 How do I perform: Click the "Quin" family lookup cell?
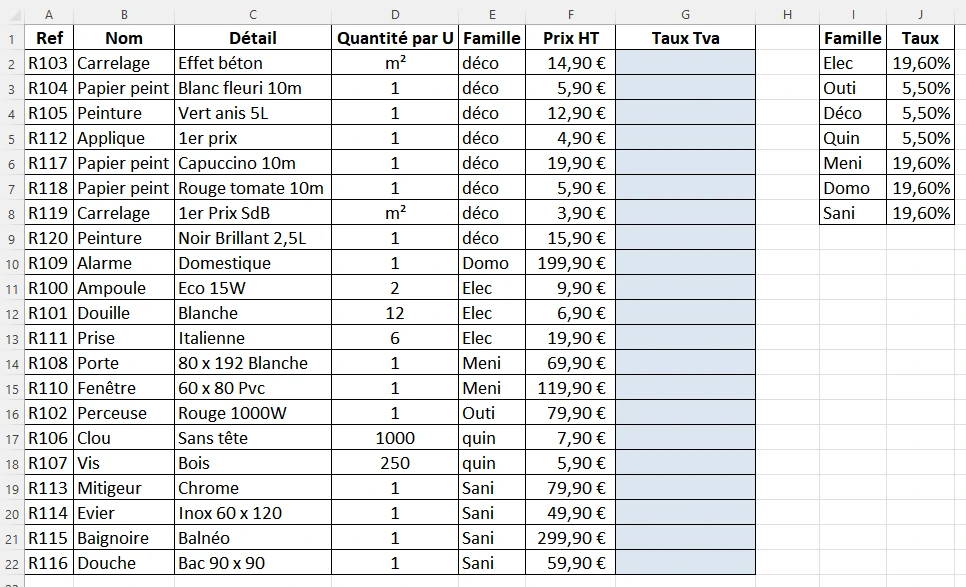tap(852, 138)
